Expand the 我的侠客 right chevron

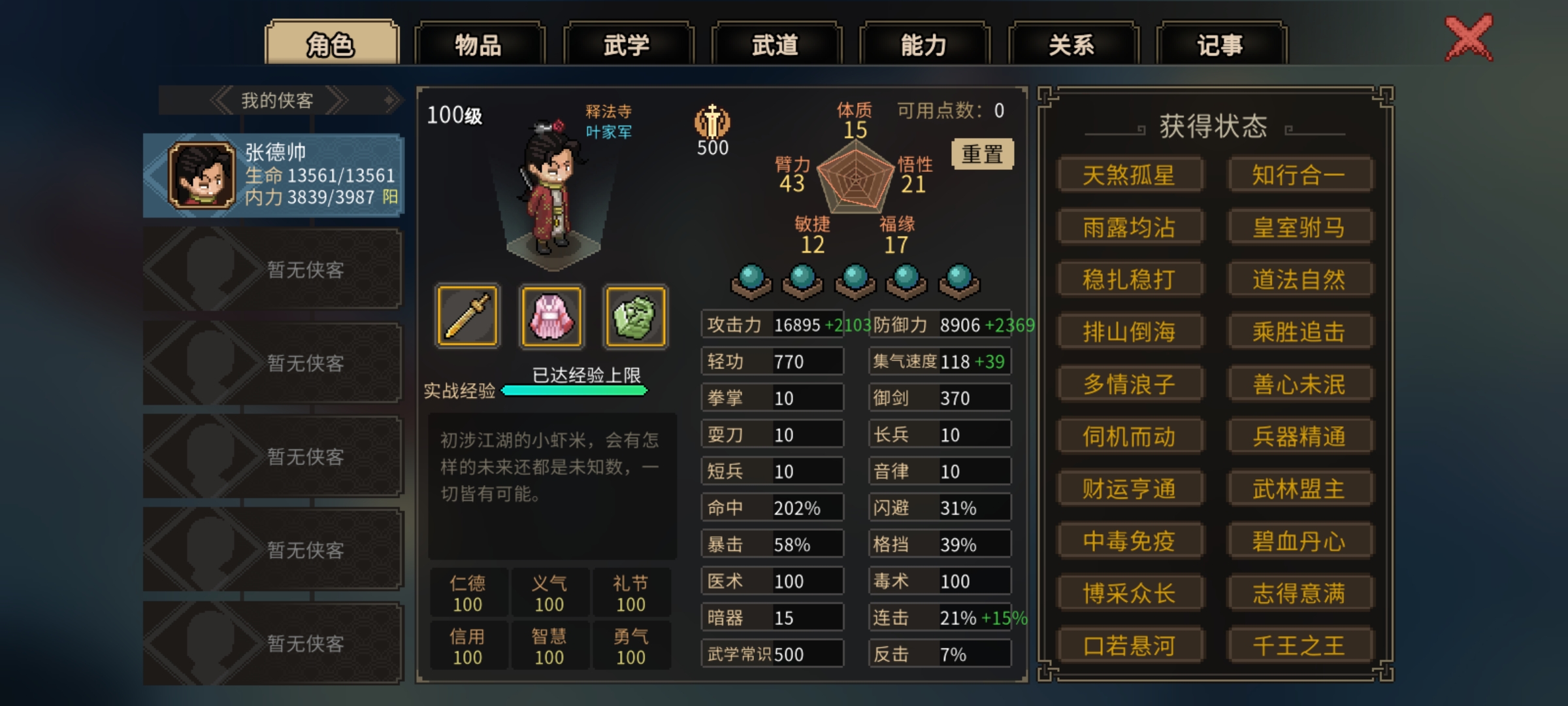click(337, 100)
